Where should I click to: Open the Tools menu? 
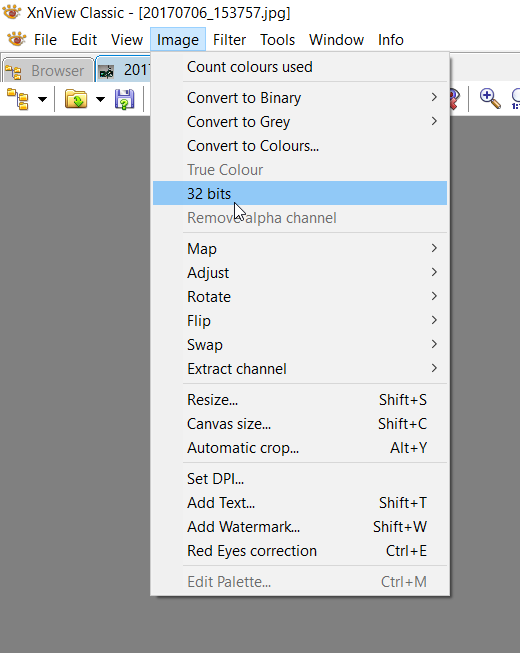point(277,40)
